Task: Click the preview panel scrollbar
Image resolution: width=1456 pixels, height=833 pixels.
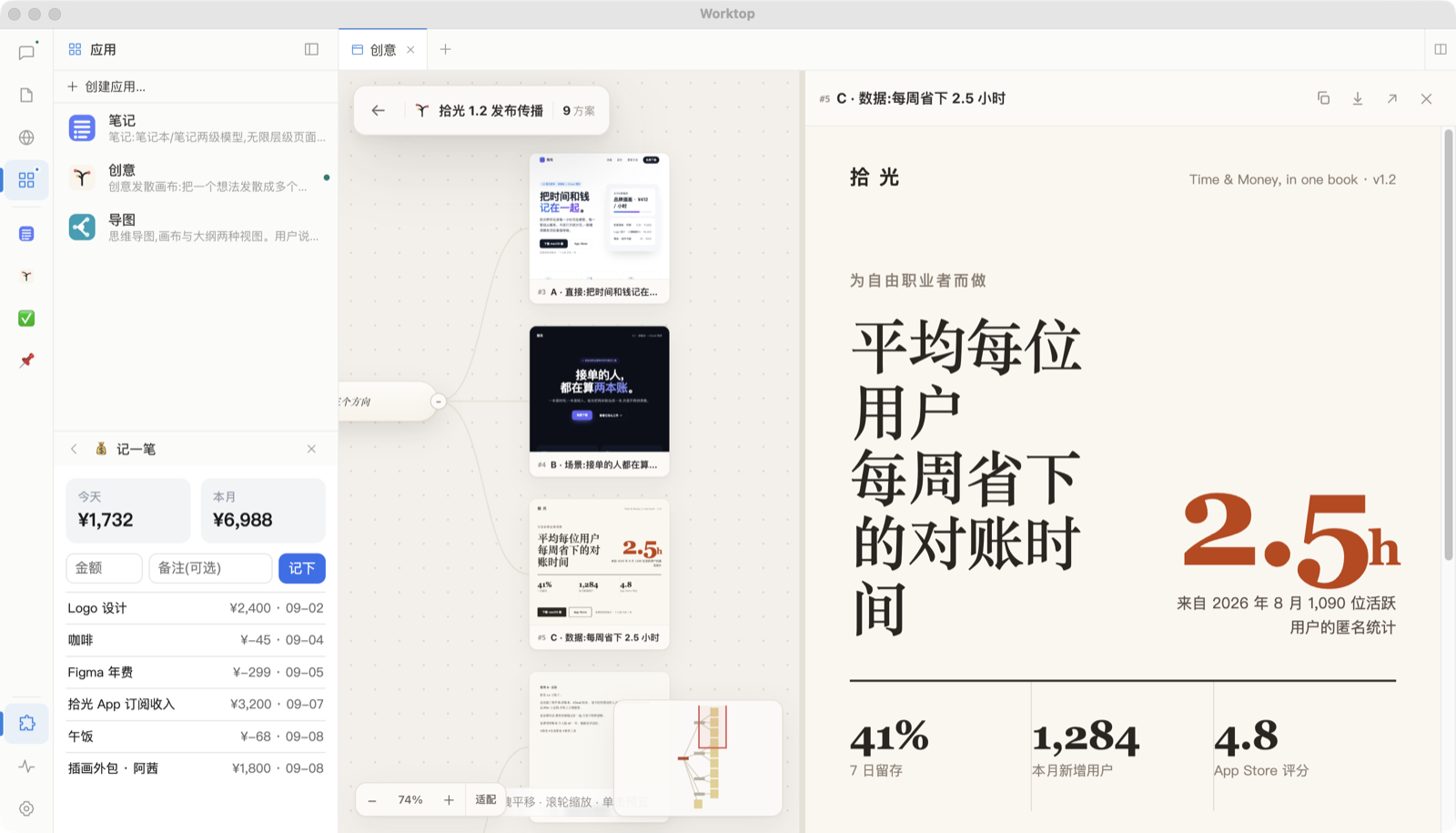Action: (1449, 345)
